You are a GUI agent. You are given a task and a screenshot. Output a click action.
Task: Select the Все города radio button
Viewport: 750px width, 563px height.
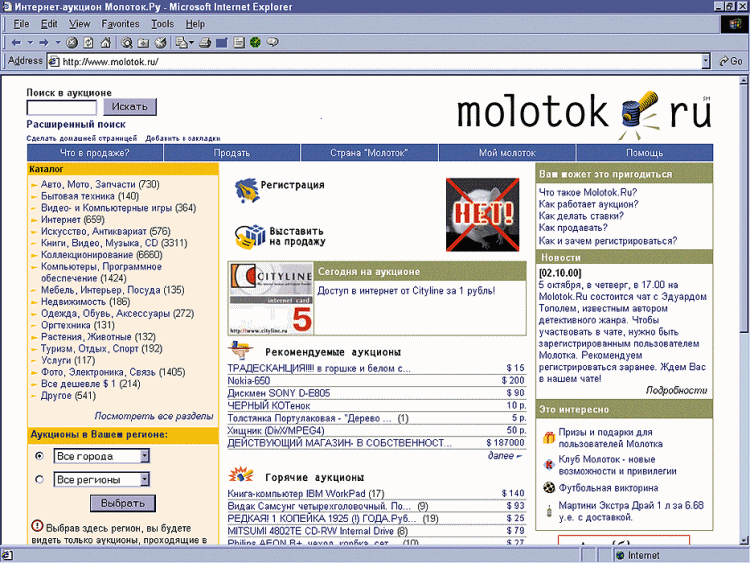click(x=40, y=456)
